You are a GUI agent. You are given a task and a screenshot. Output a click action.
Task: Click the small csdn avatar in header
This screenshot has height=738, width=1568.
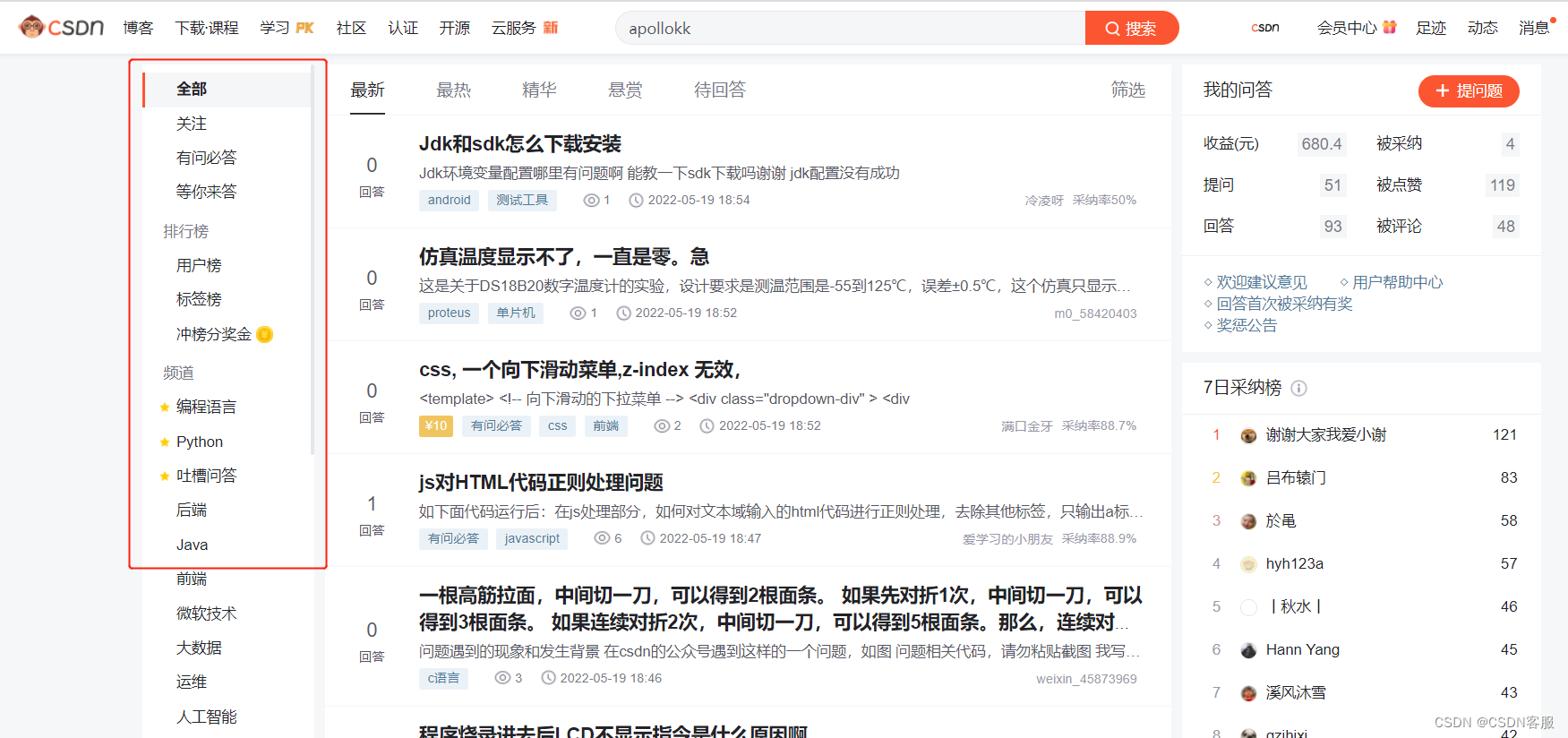[x=1264, y=28]
